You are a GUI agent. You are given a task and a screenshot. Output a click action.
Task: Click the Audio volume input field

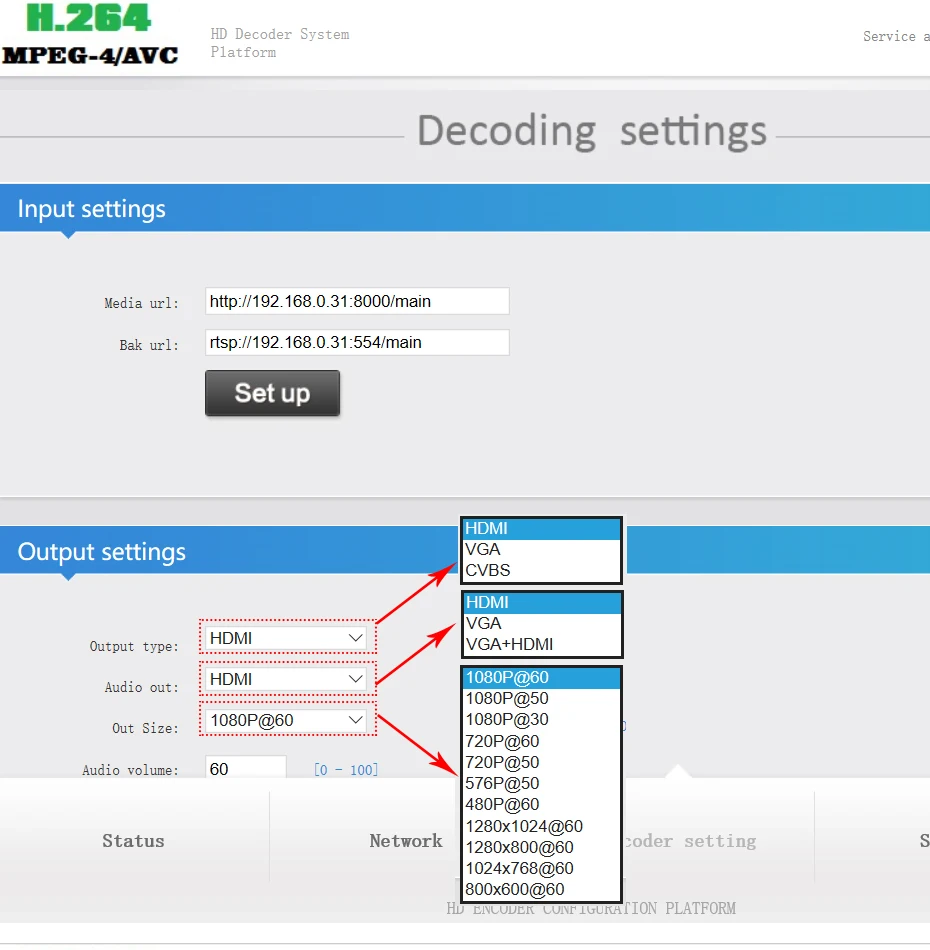[245, 768]
